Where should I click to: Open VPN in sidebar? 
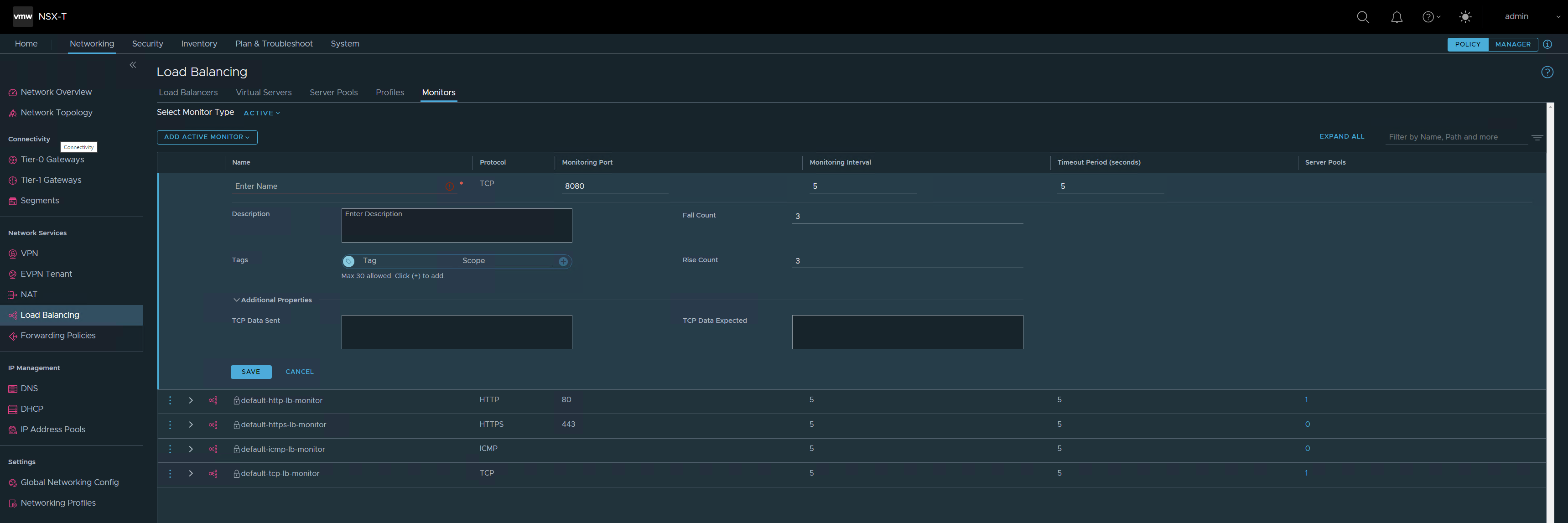coord(29,254)
